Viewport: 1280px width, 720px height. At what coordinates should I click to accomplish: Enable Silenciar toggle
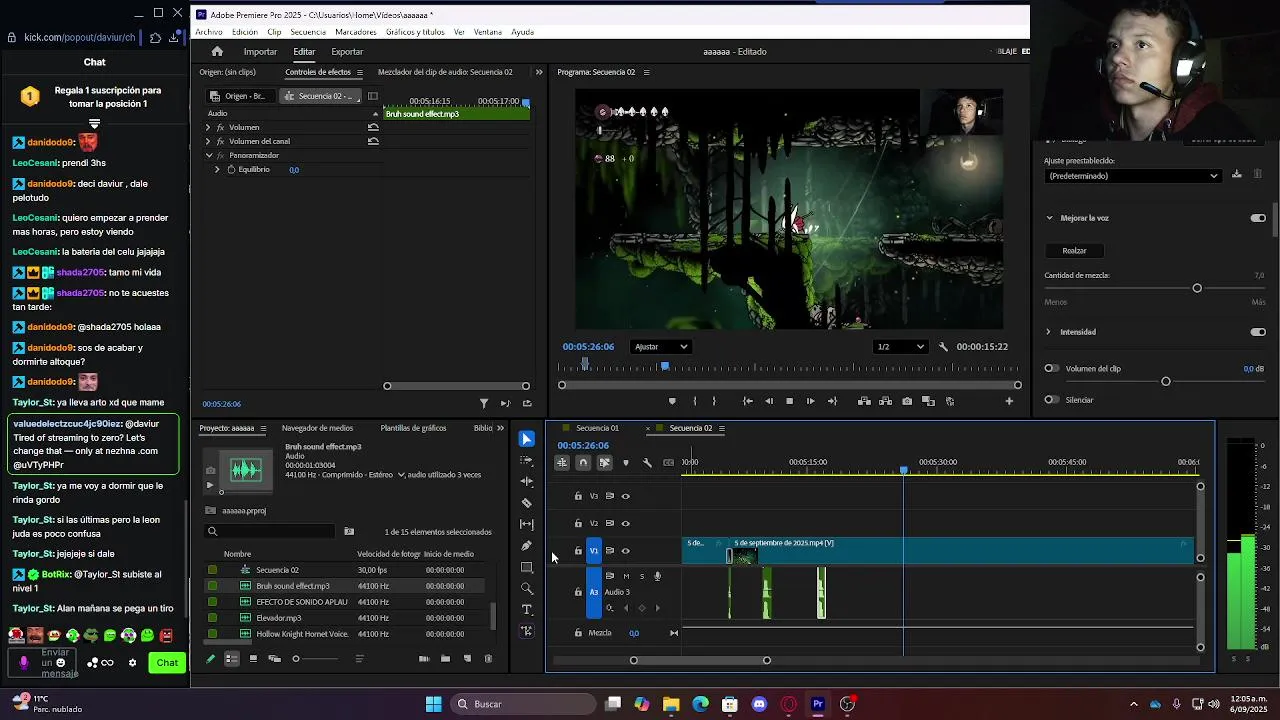pos(1051,400)
